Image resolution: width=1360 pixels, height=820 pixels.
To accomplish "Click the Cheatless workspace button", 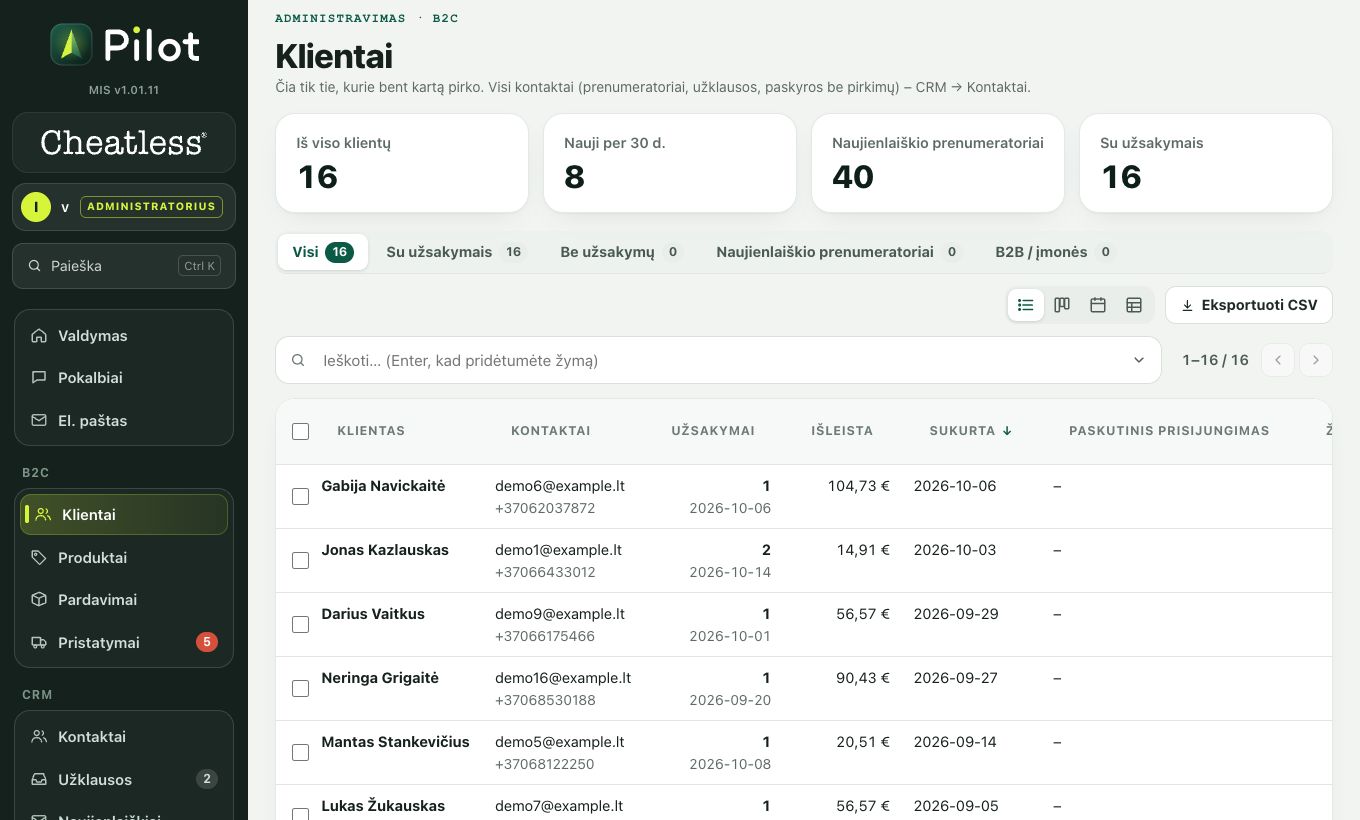I will coord(124,142).
